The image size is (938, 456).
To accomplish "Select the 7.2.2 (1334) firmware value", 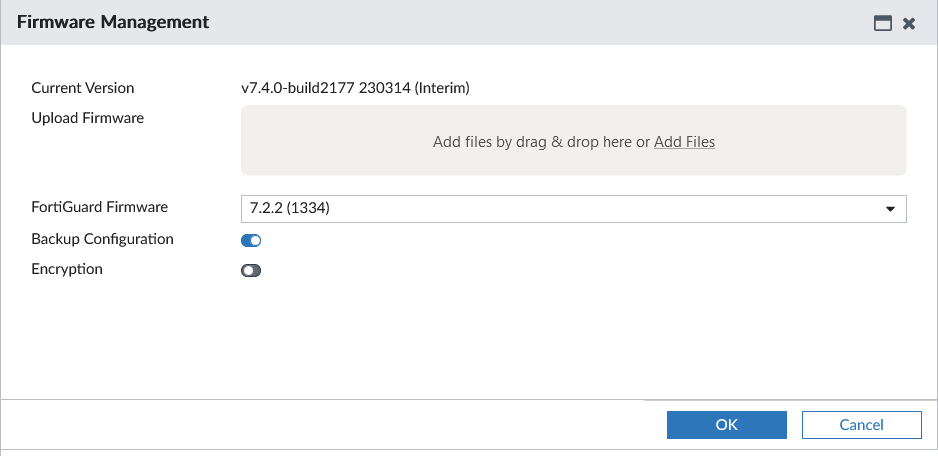I will tap(286, 208).
